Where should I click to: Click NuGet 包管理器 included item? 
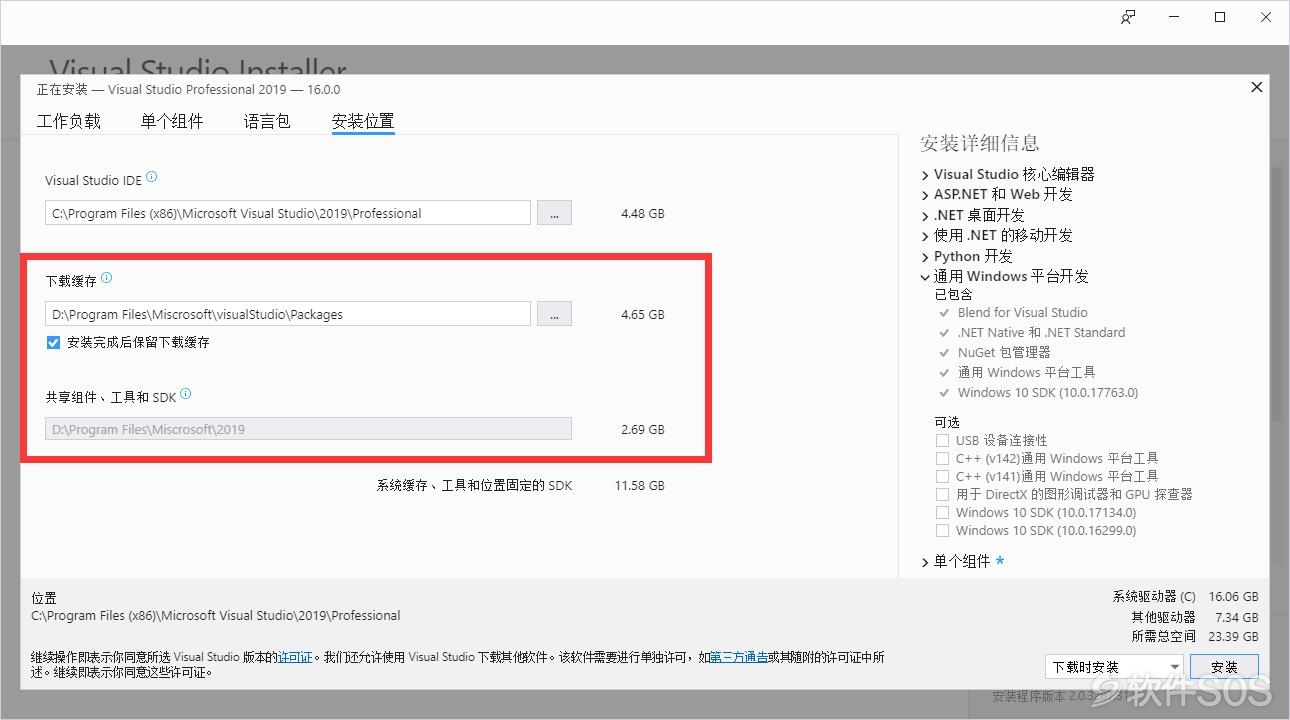click(x=1004, y=352)
